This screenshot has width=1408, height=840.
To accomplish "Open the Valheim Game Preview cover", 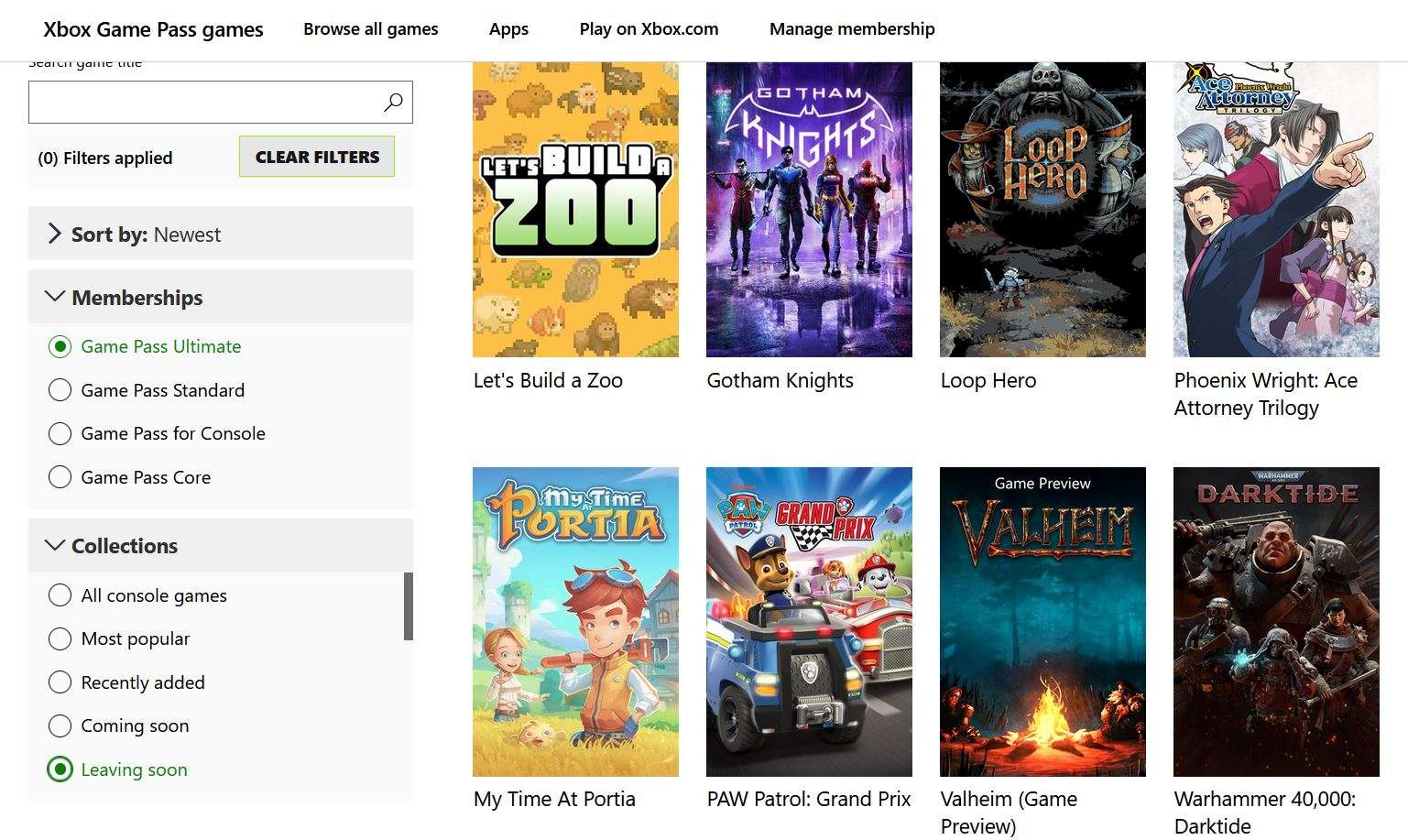I will coord(1042,622).
